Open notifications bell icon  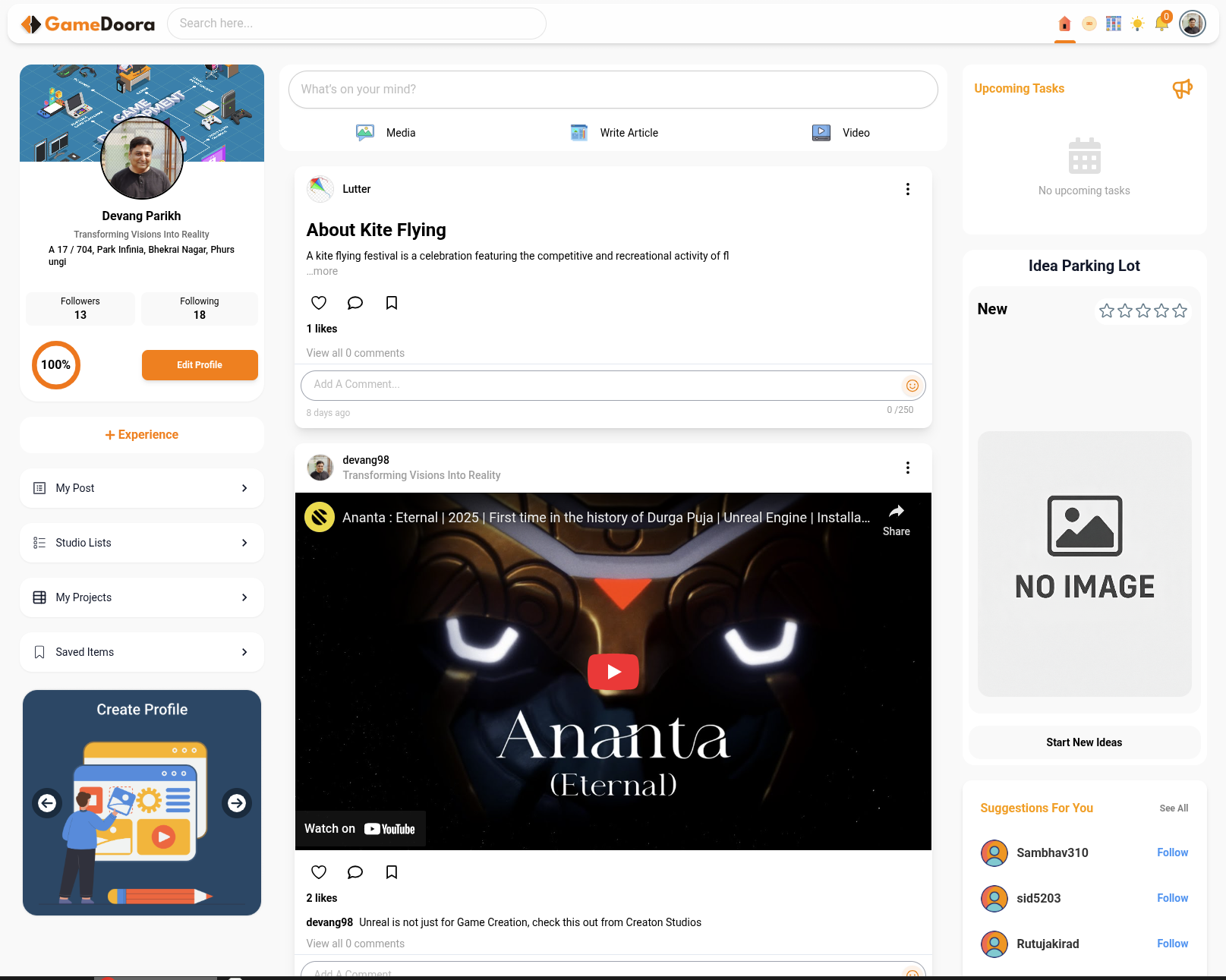pos(1161,24)
